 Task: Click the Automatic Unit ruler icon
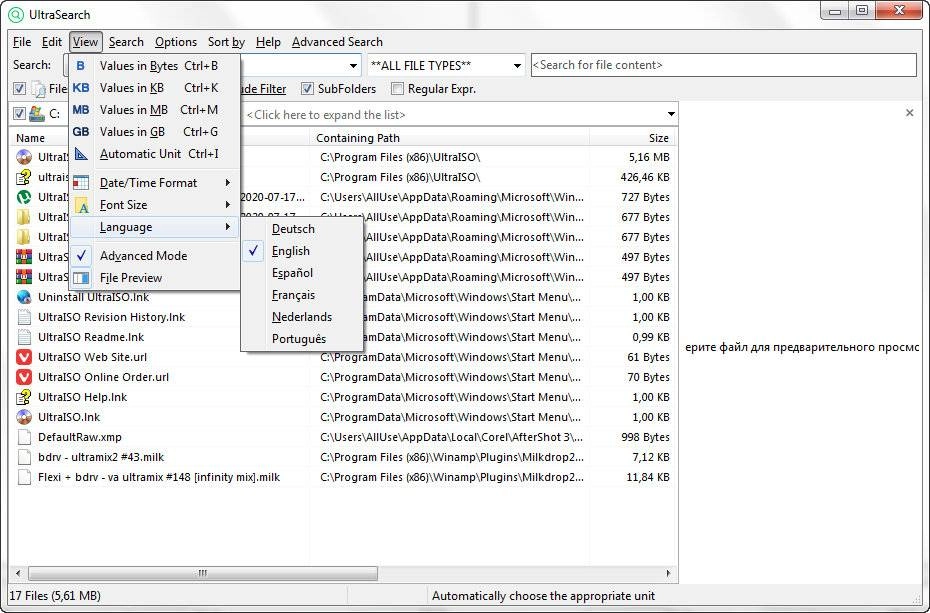pyautogui.click(x=81, y=154)
